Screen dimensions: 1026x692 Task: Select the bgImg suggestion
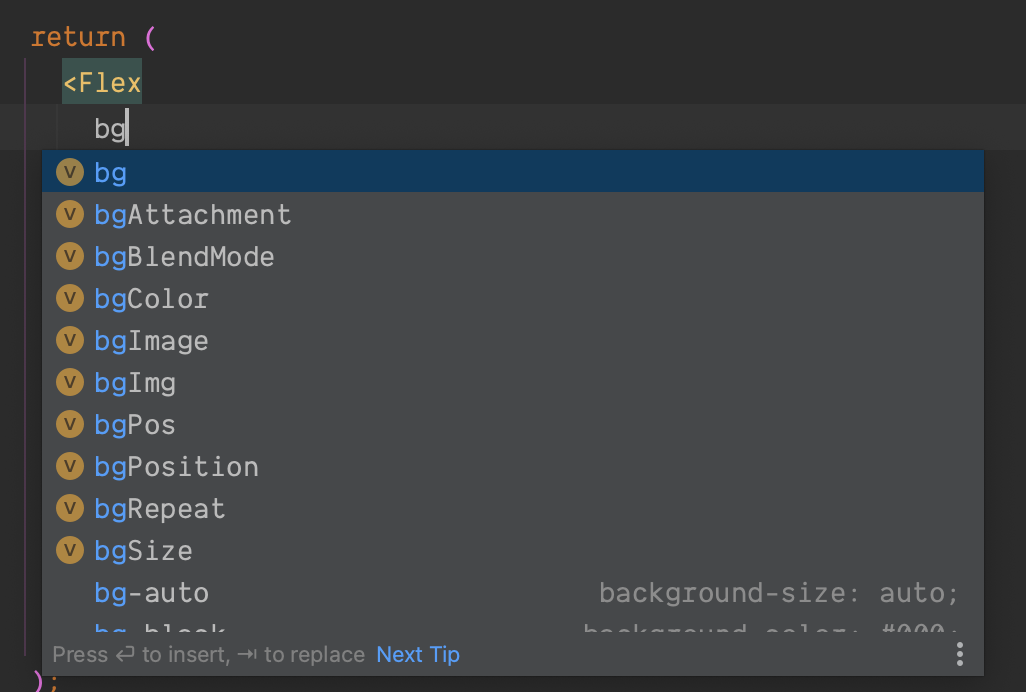point(136,382)
